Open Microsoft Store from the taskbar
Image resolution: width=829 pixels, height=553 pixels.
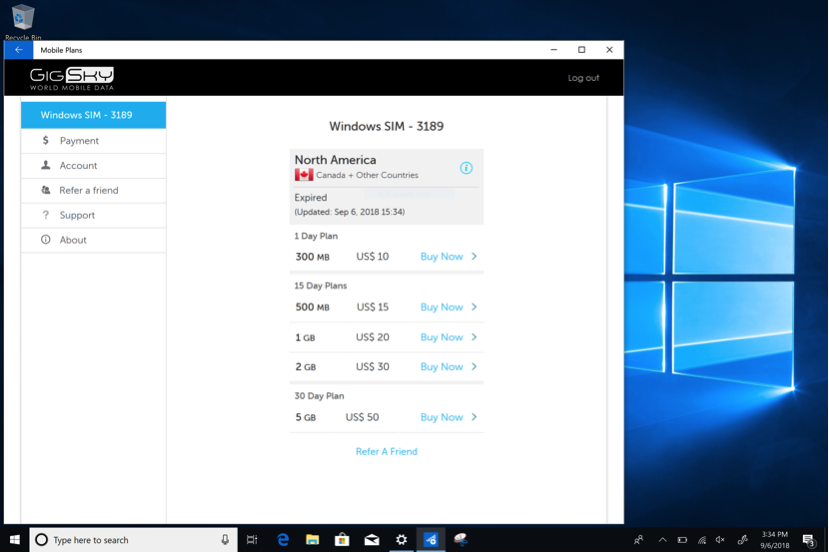(342, 540)
